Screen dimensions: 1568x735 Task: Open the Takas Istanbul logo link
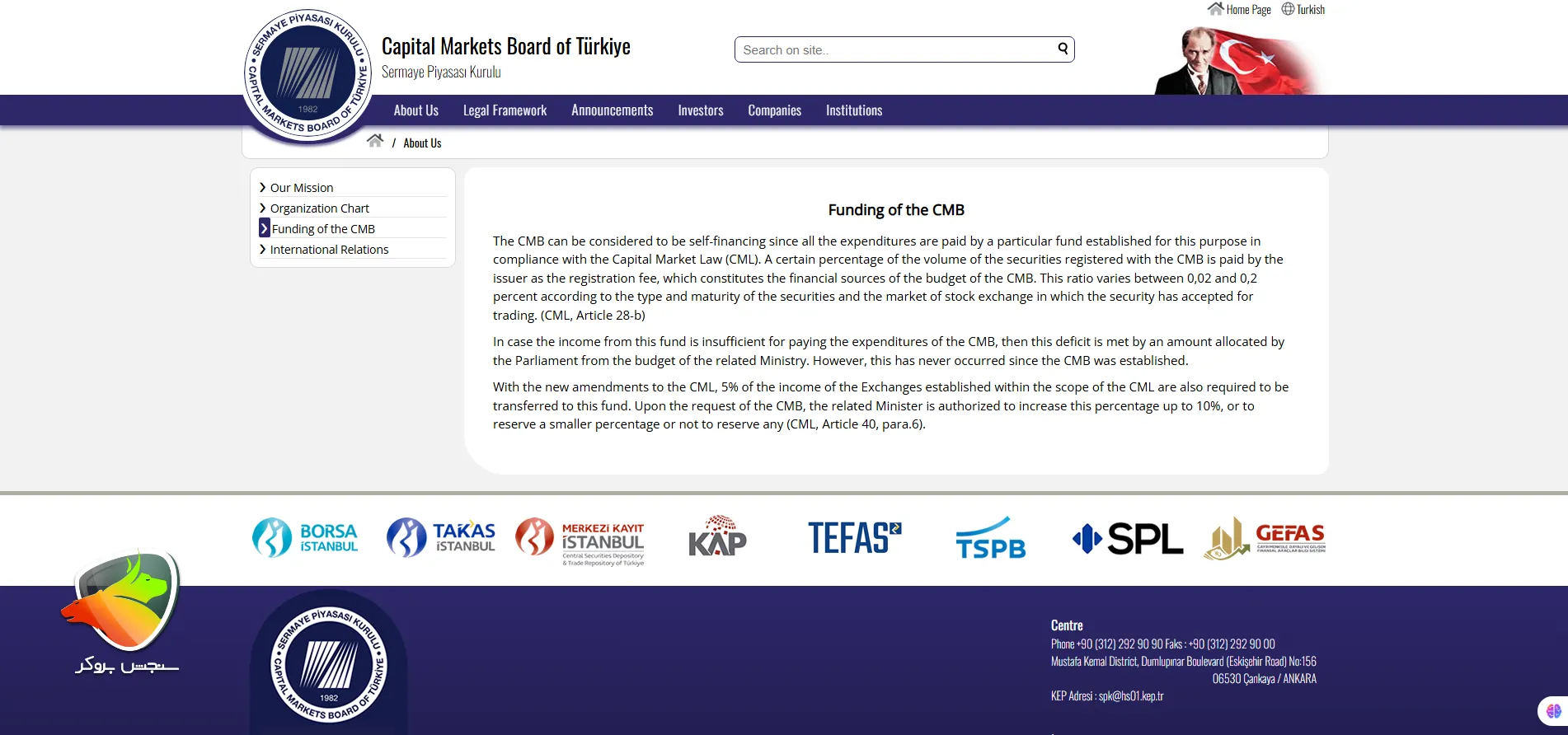(x=441, y=538)
